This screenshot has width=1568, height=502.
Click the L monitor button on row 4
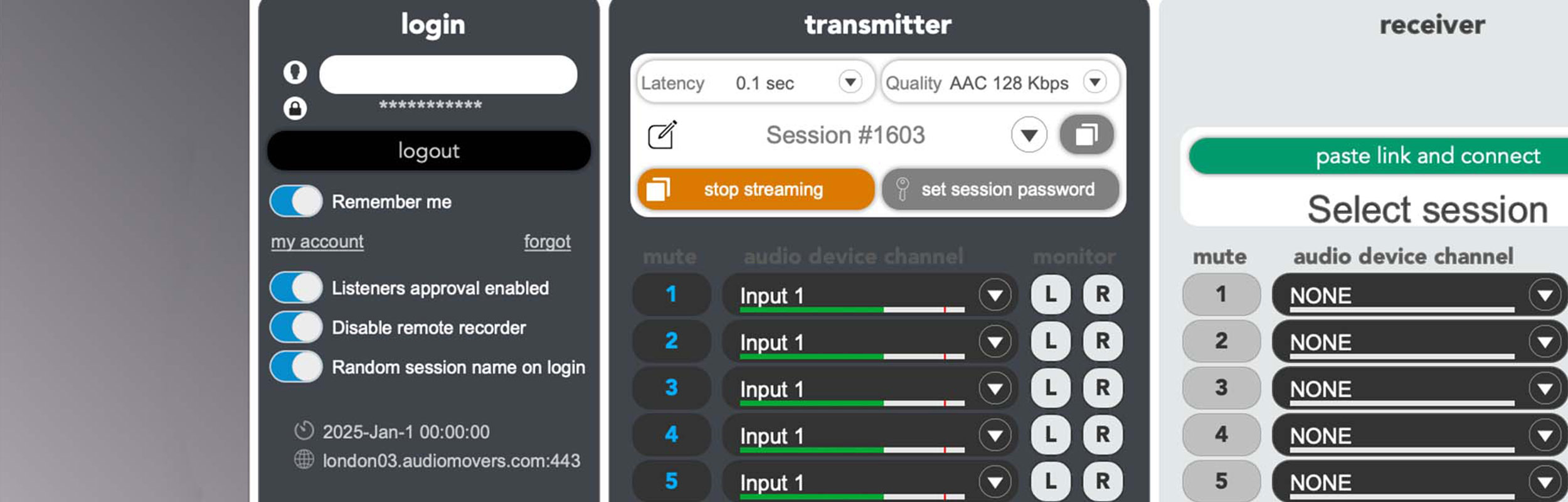tap(1051, 434)
